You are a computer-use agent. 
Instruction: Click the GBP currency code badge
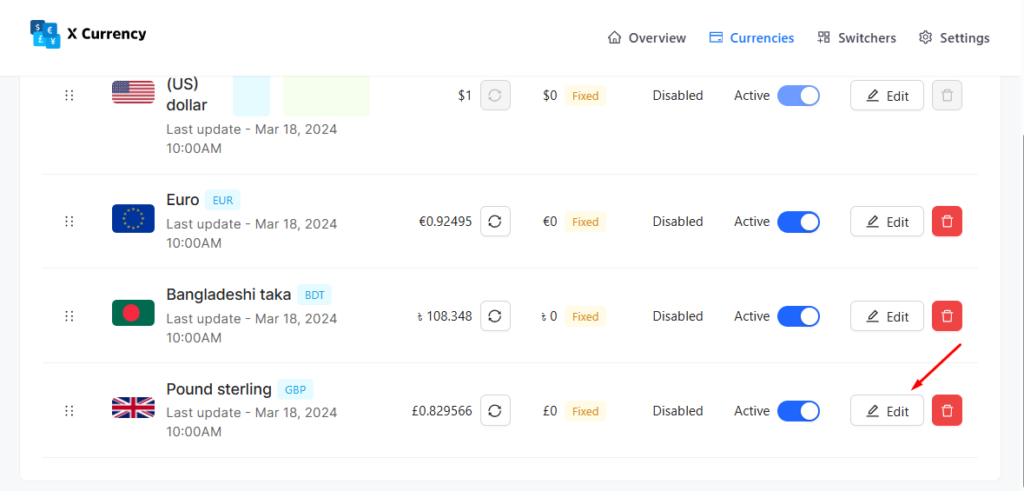point(295,389)
